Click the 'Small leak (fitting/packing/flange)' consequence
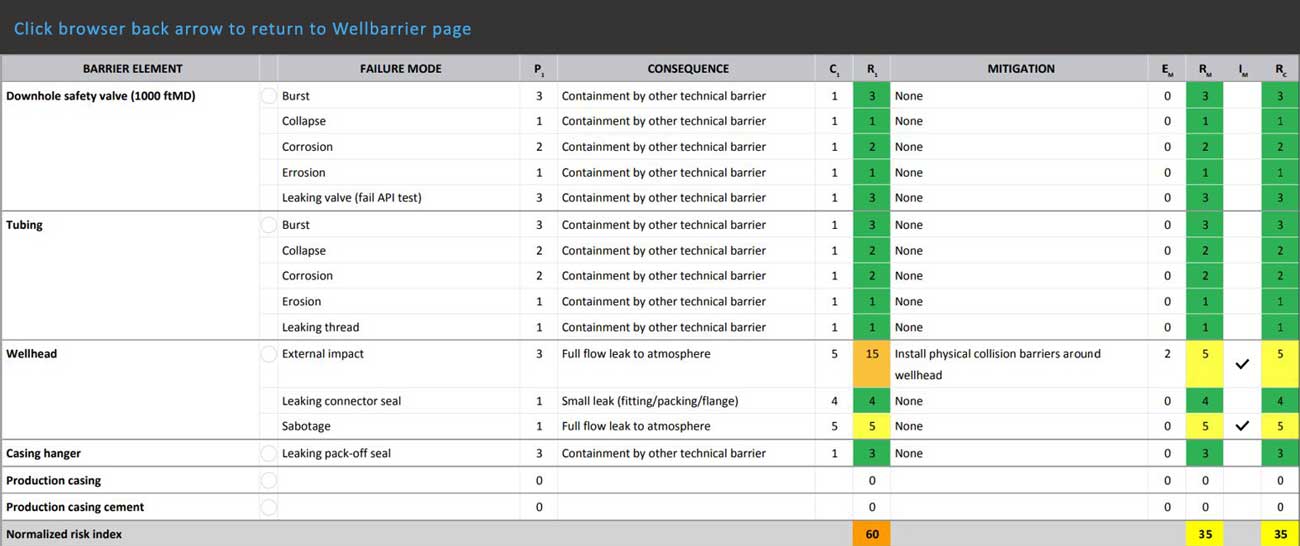This screenshot has width=1300, height=546. [650, 401]
